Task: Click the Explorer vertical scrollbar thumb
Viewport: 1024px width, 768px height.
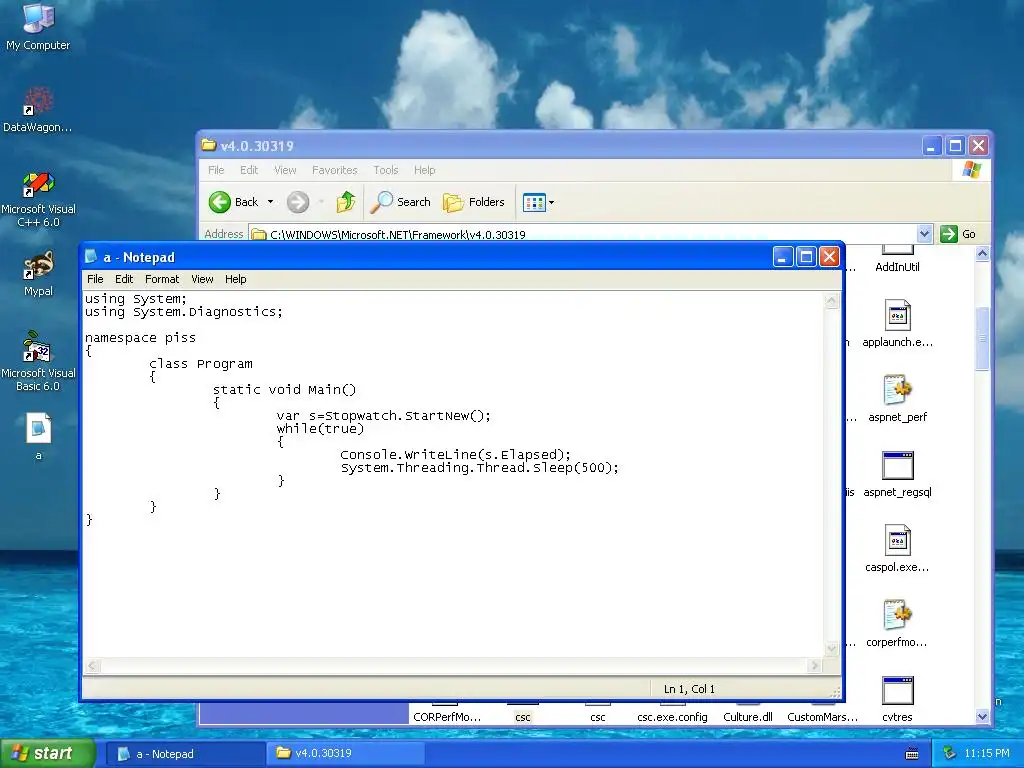Action: (x=982, y=338)
